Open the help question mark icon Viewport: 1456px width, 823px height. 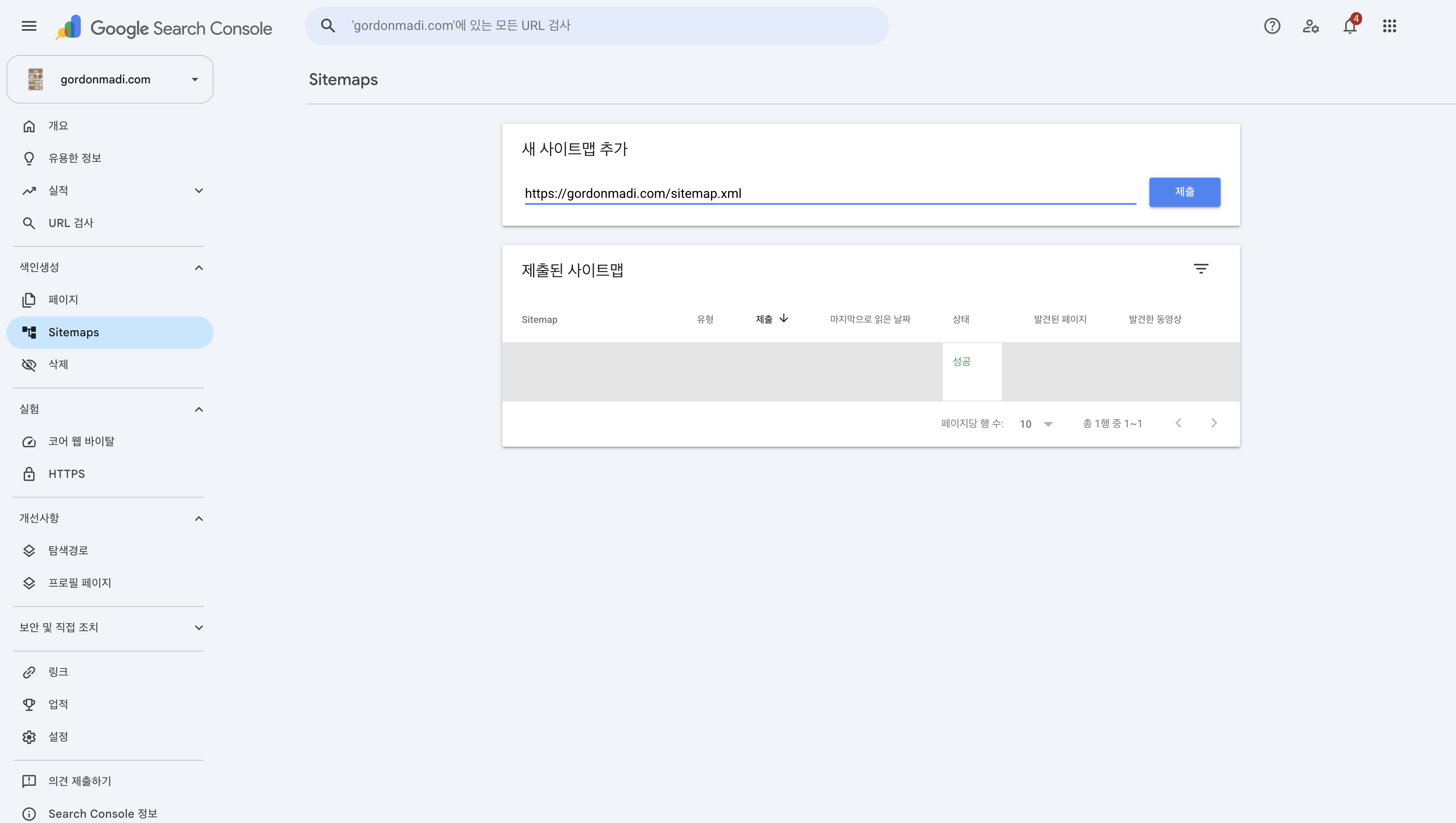tap(1272, 26)
